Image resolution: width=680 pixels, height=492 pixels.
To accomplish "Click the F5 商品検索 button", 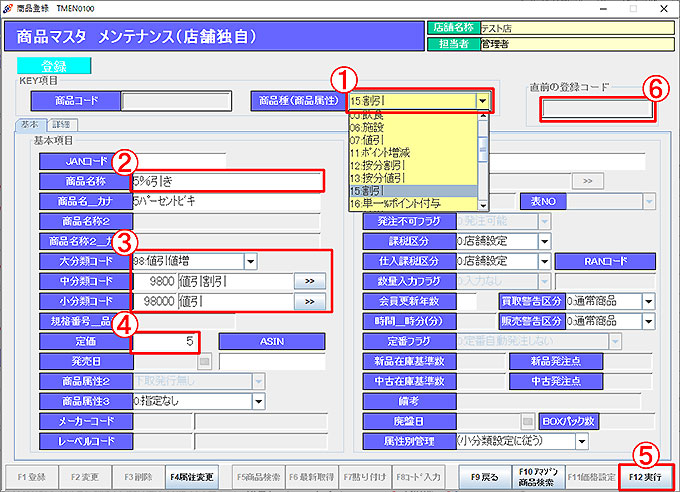I will (x=258, y=477).
